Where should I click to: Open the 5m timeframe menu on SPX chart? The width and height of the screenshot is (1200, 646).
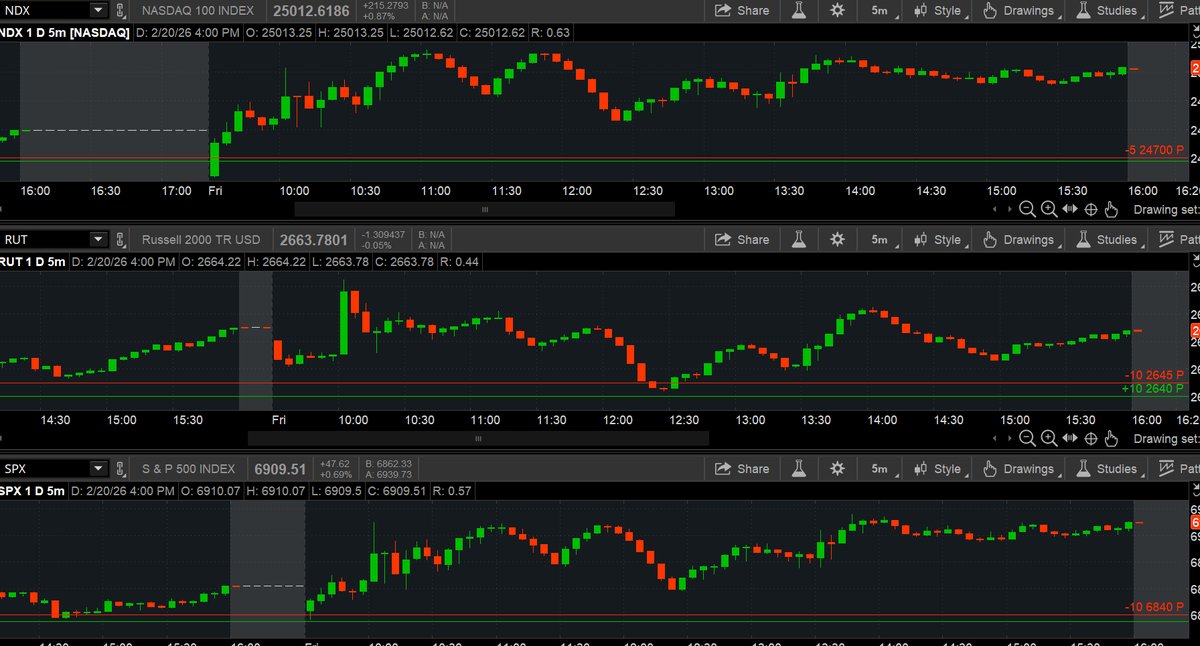click(881, 468)
